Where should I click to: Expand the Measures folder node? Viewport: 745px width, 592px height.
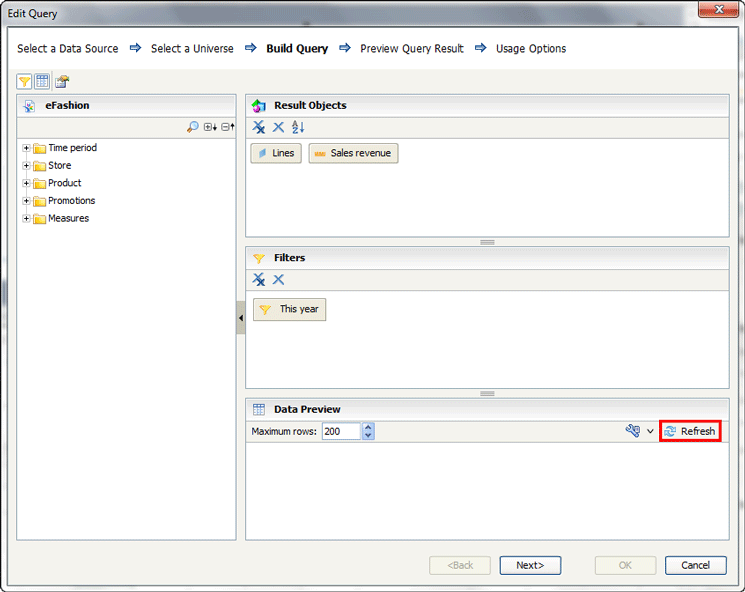(26, 219)
